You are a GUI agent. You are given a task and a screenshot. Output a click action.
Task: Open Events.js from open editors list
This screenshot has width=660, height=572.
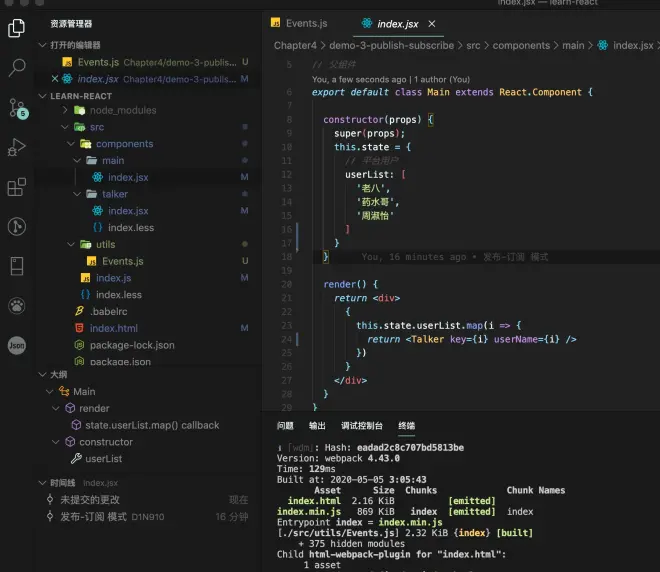click(x=149, y=62)
